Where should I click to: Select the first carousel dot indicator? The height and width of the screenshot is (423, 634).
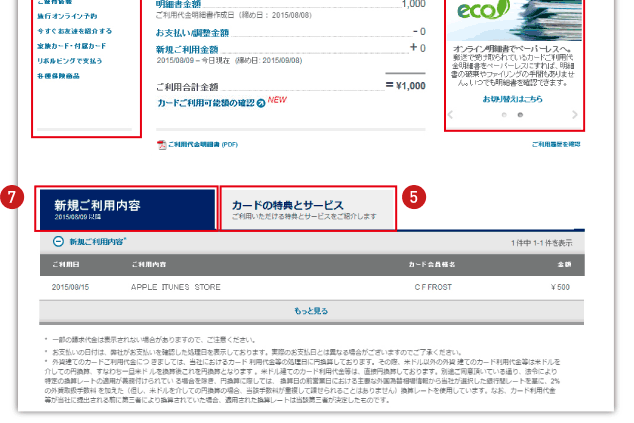tap(505, 115)
